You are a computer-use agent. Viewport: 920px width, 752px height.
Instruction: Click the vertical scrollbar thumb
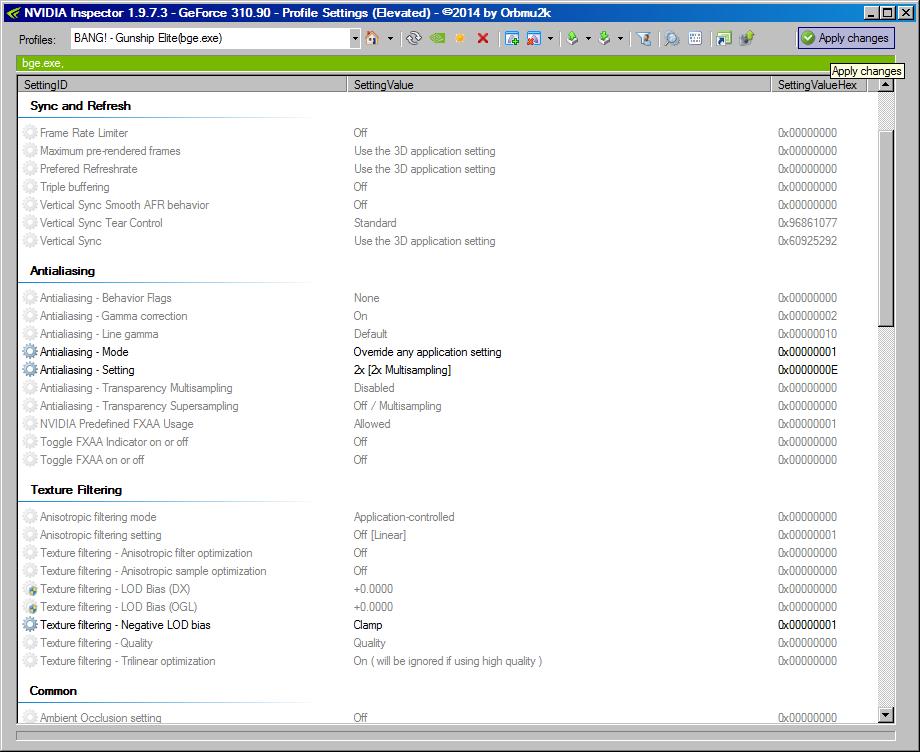click(x=886, y=228)
